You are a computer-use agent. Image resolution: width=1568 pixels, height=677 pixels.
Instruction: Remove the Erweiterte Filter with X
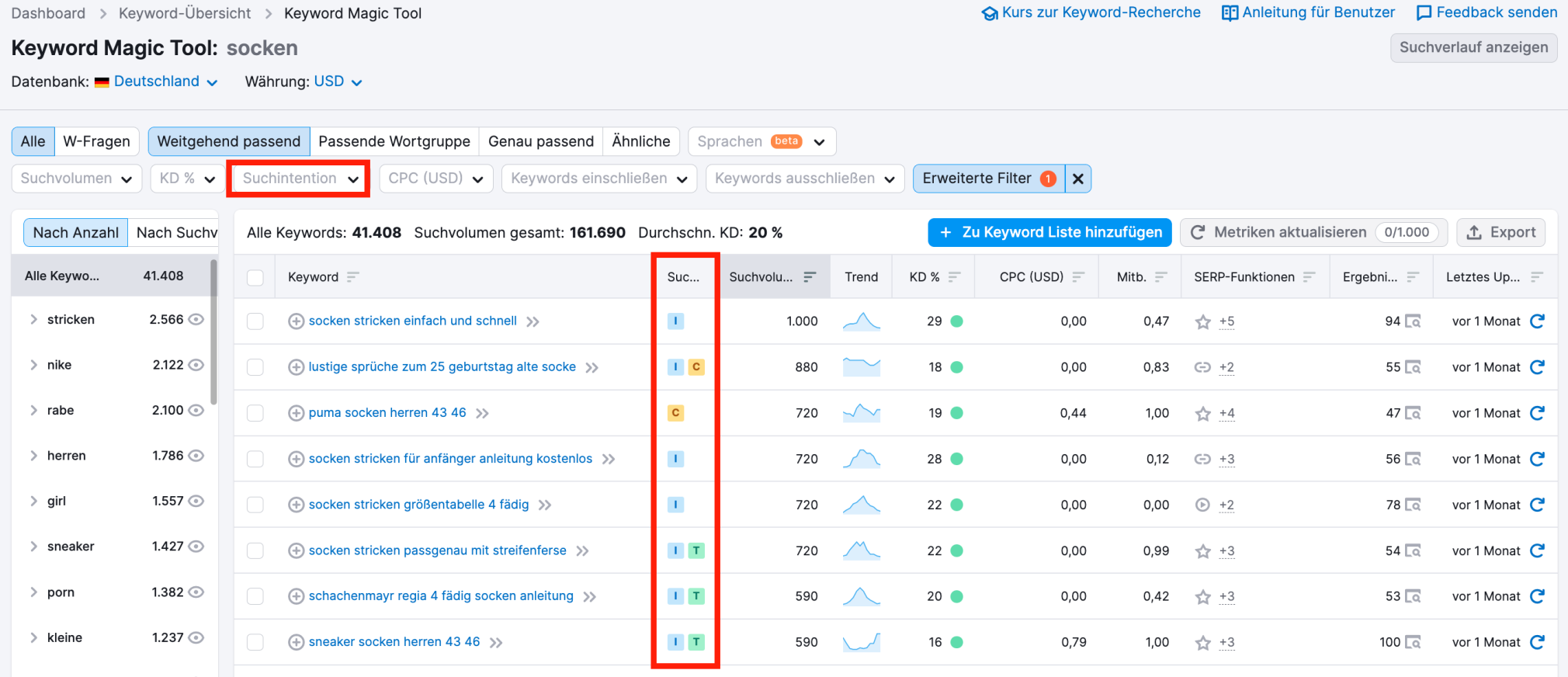[1078, 179]
